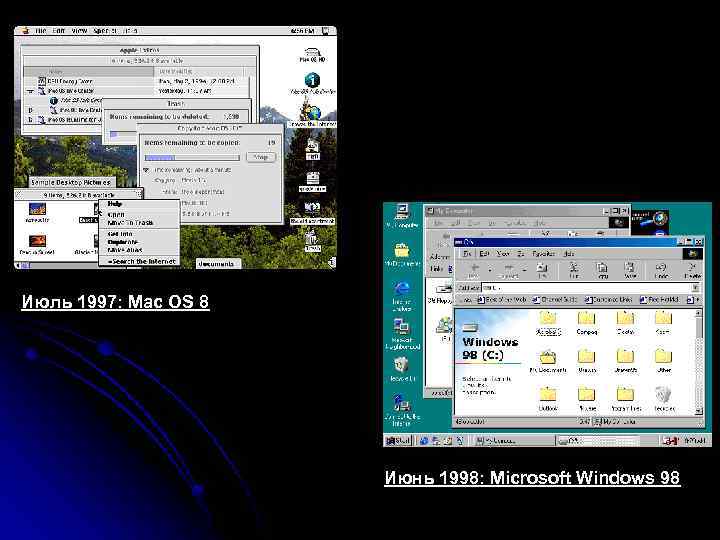The width and height of the screenshot is (720, 540).
Task: Open View menu in C:\ window
Action: click(x=503, y=253)
